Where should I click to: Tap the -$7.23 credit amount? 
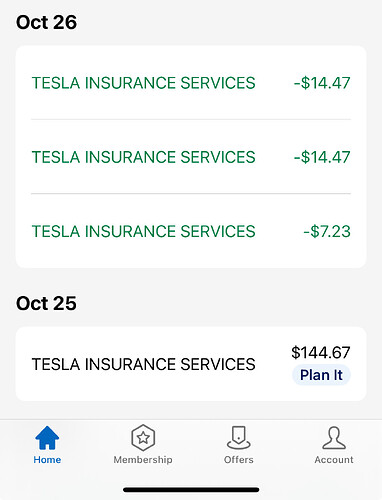click(327, 231)
